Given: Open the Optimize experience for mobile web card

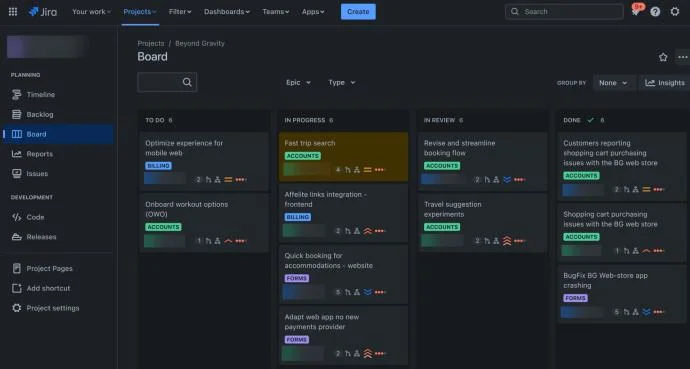Looking at the screenshot, I should (x=204, y=162).
